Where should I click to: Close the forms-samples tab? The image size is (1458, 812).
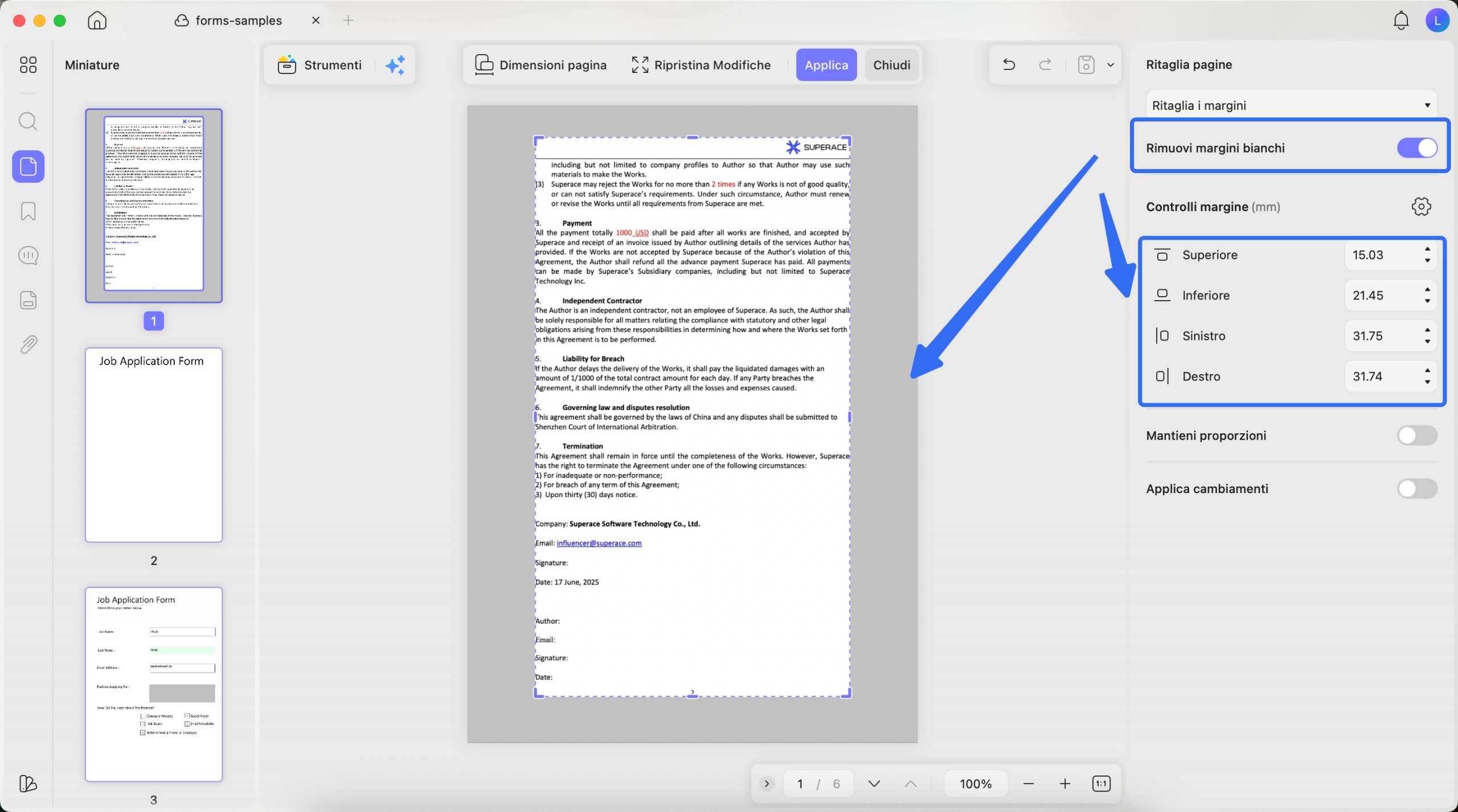316,20
